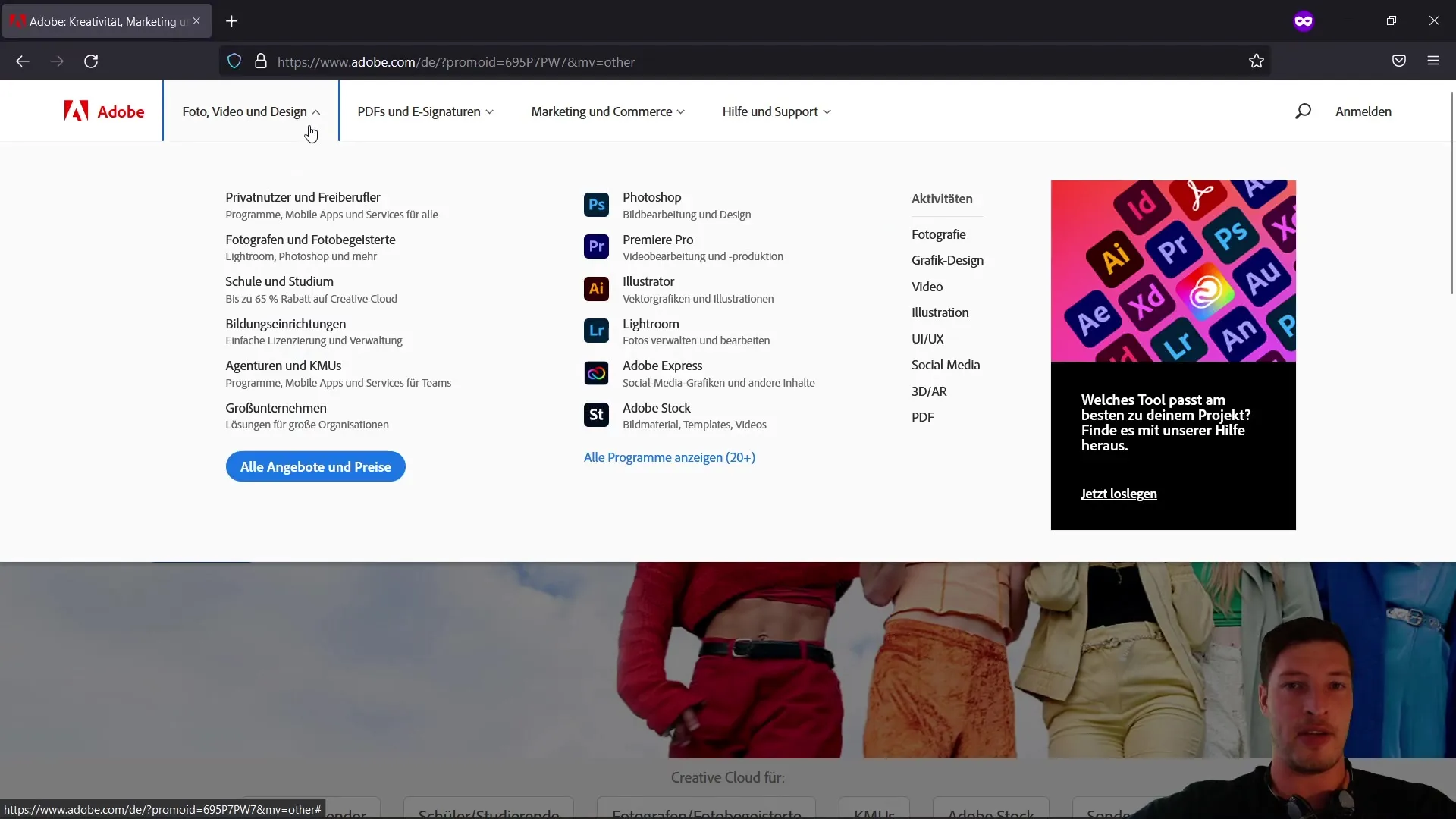Click Jetzt loslegen in promo card
Viewport: 1456px width, 819px height.
(x=1119, y=494)
